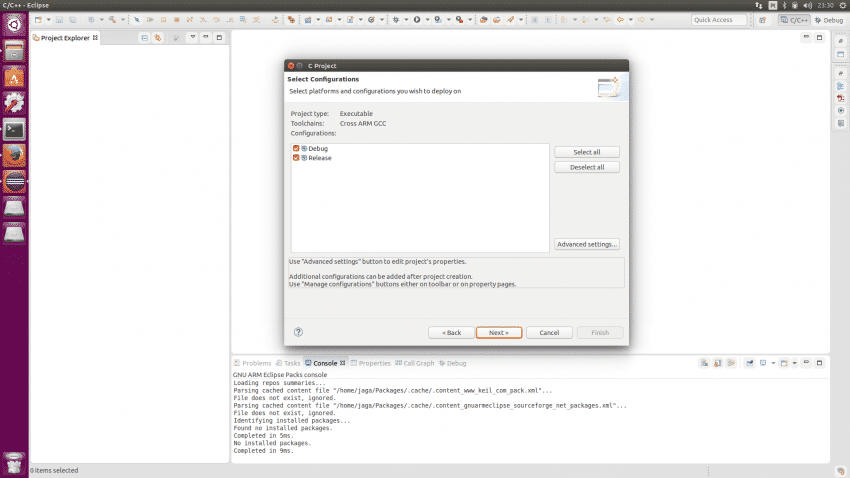Open Advanced settings in C Project dialog
Image resolution: width=850 pixels, height=478 pixels.
[x=587, y=244]
